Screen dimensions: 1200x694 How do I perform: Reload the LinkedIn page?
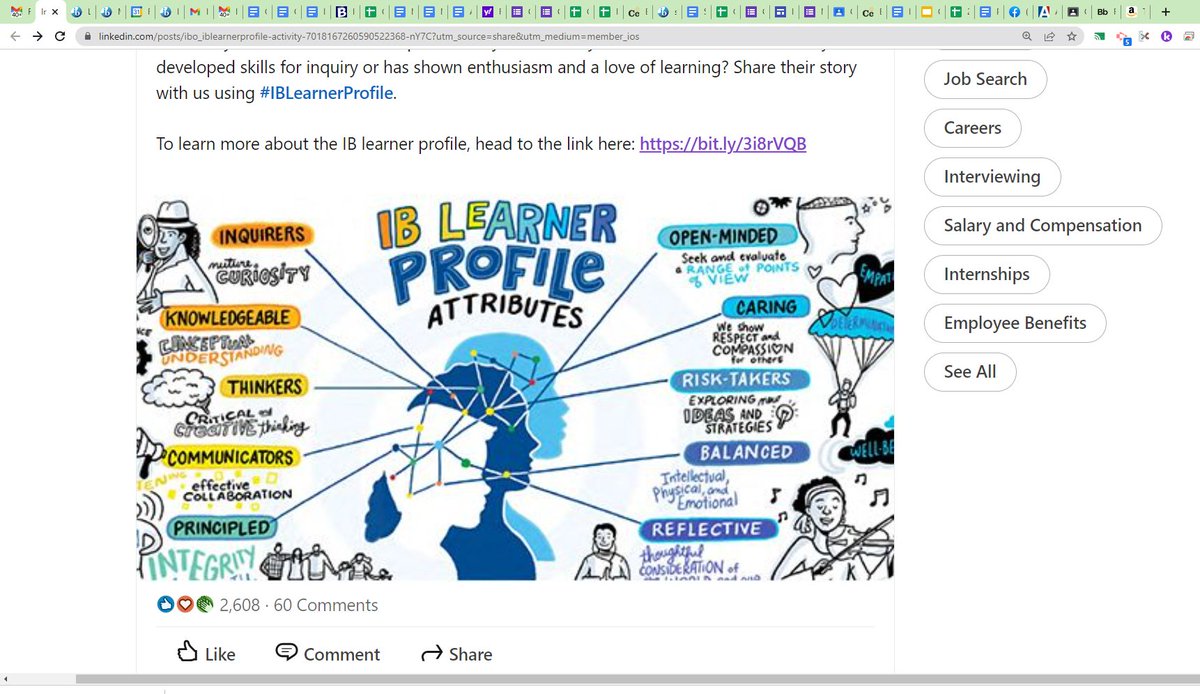coord(61,35)
